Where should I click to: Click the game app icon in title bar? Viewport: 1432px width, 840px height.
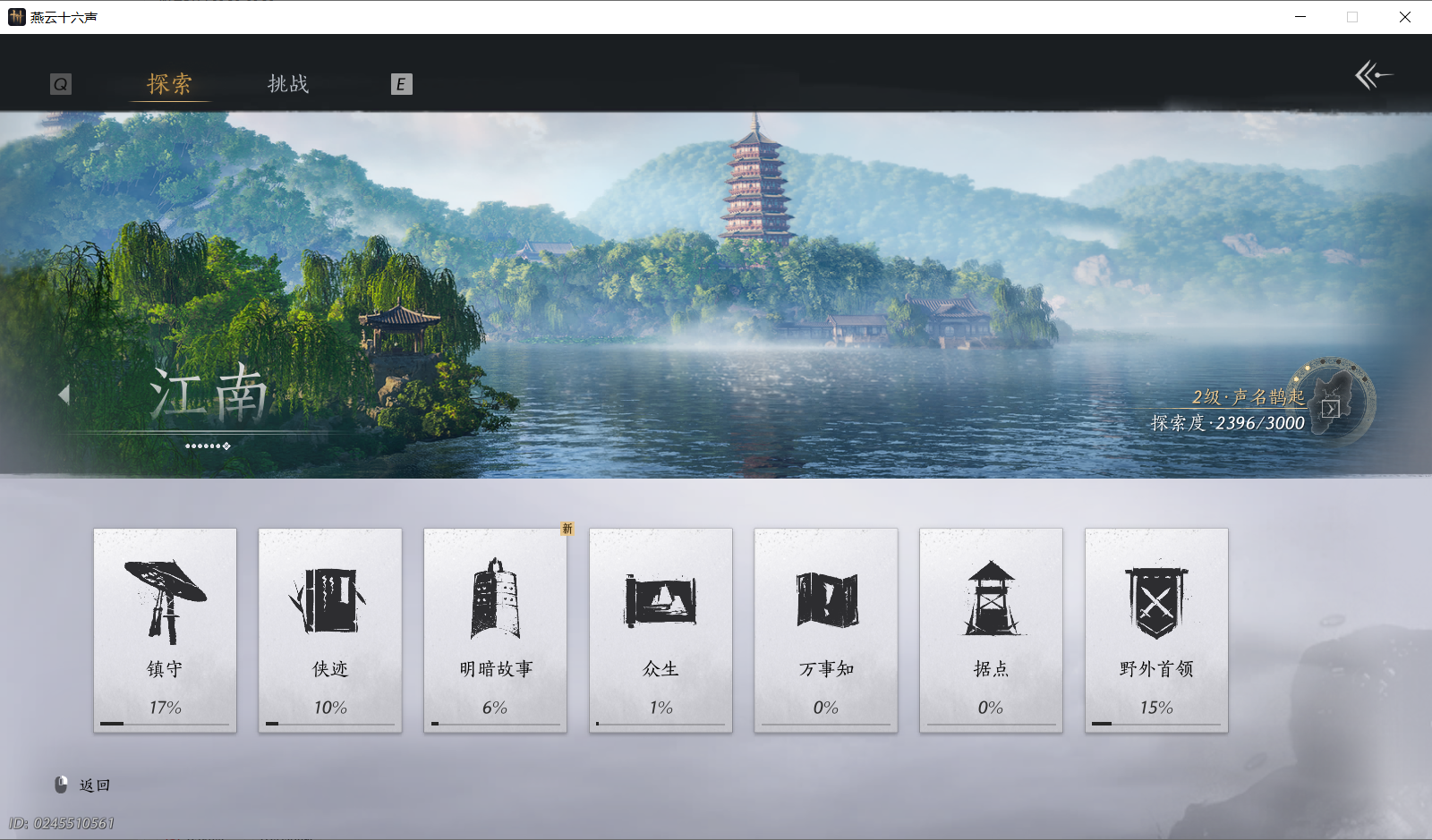tap(16, 17)
